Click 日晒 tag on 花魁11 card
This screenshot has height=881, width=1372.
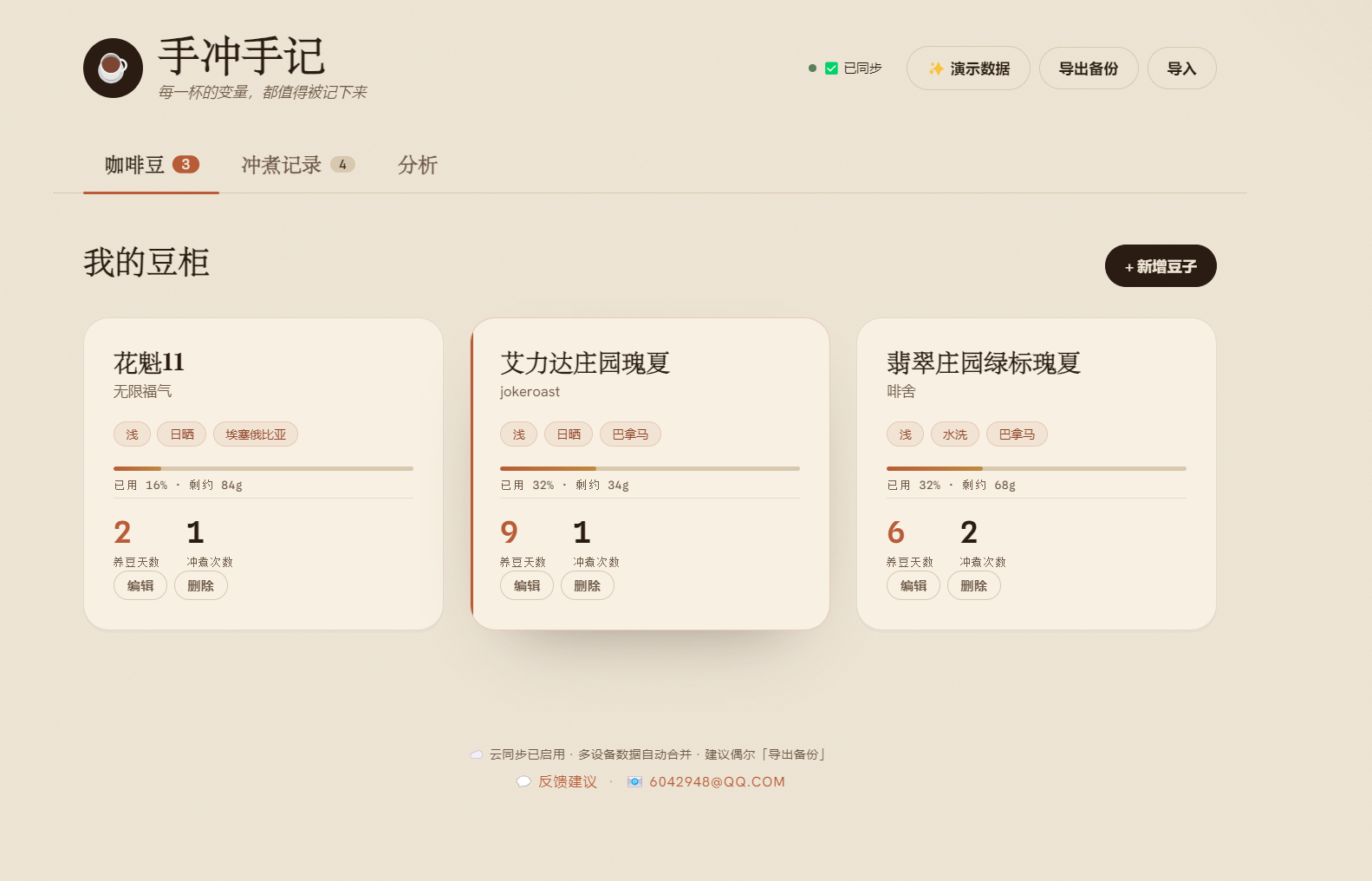[182, 434]
